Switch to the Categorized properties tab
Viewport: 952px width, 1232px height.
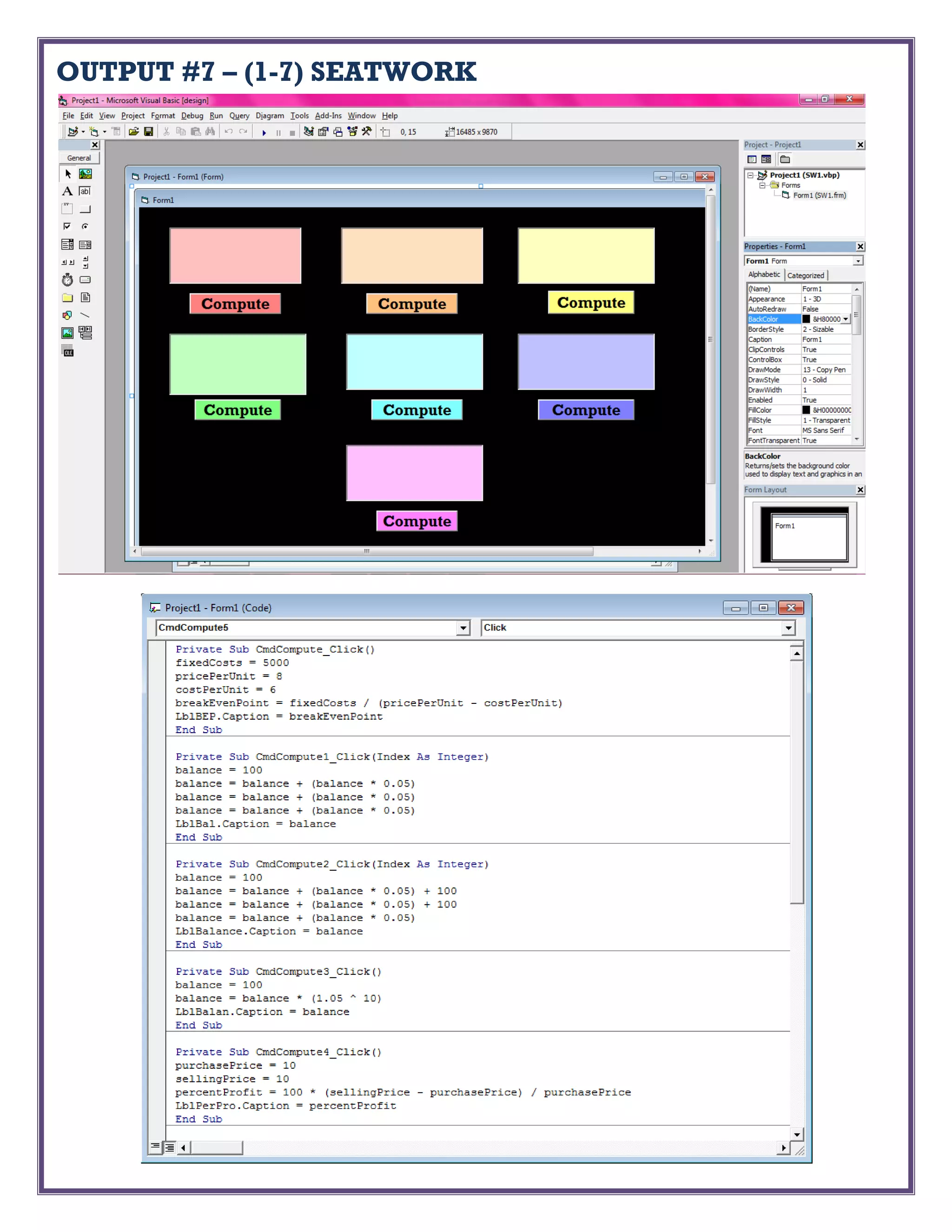click(x=806, y=275)
